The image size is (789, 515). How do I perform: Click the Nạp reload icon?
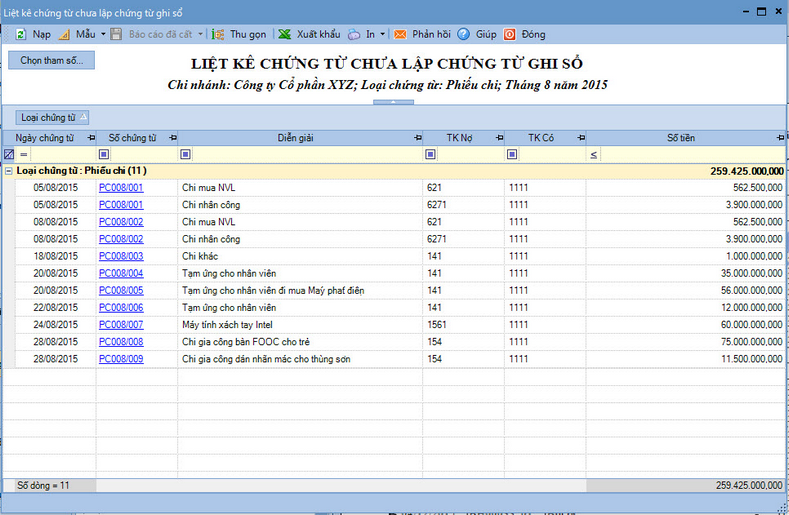[21, 34]
